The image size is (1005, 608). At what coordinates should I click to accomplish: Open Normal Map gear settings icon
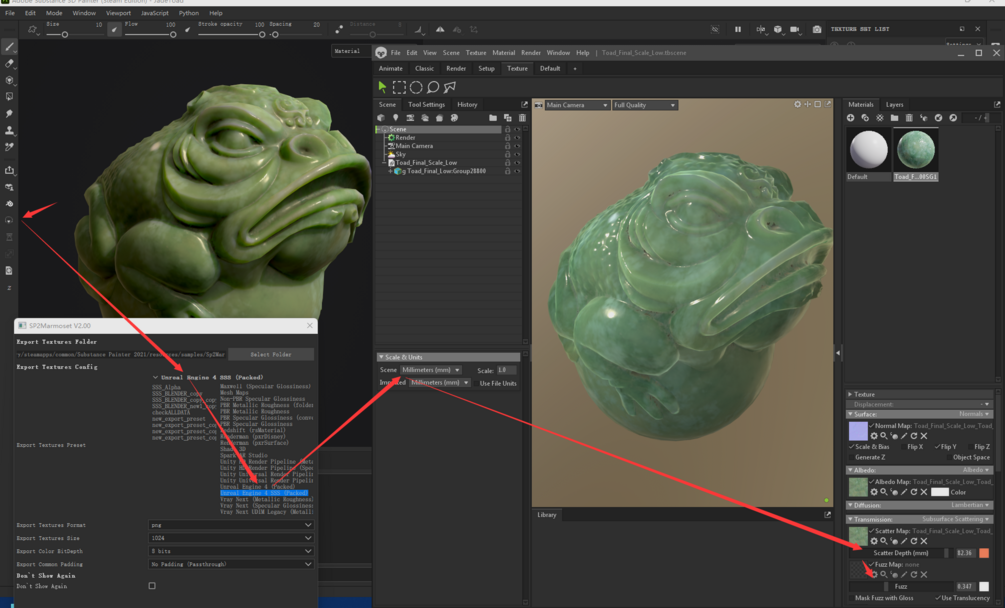coord(874,436)
